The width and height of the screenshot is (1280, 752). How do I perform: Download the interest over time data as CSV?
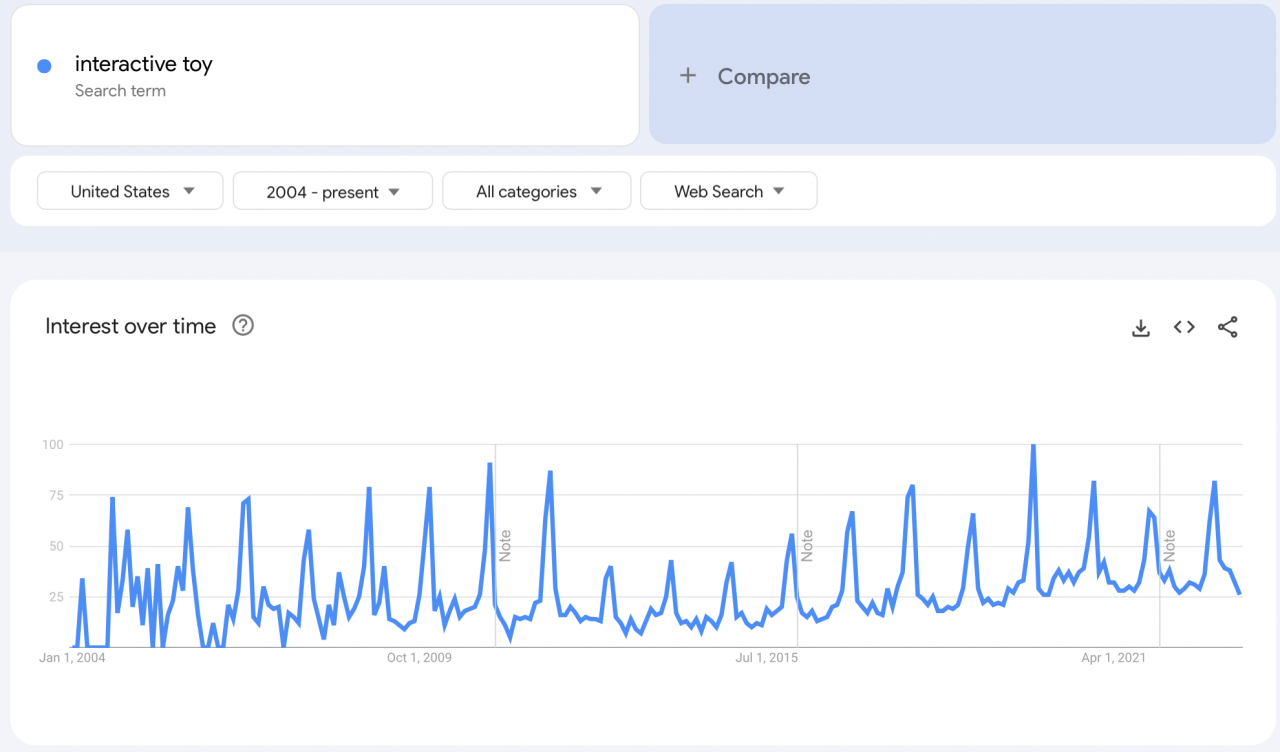click(1140, 327)
